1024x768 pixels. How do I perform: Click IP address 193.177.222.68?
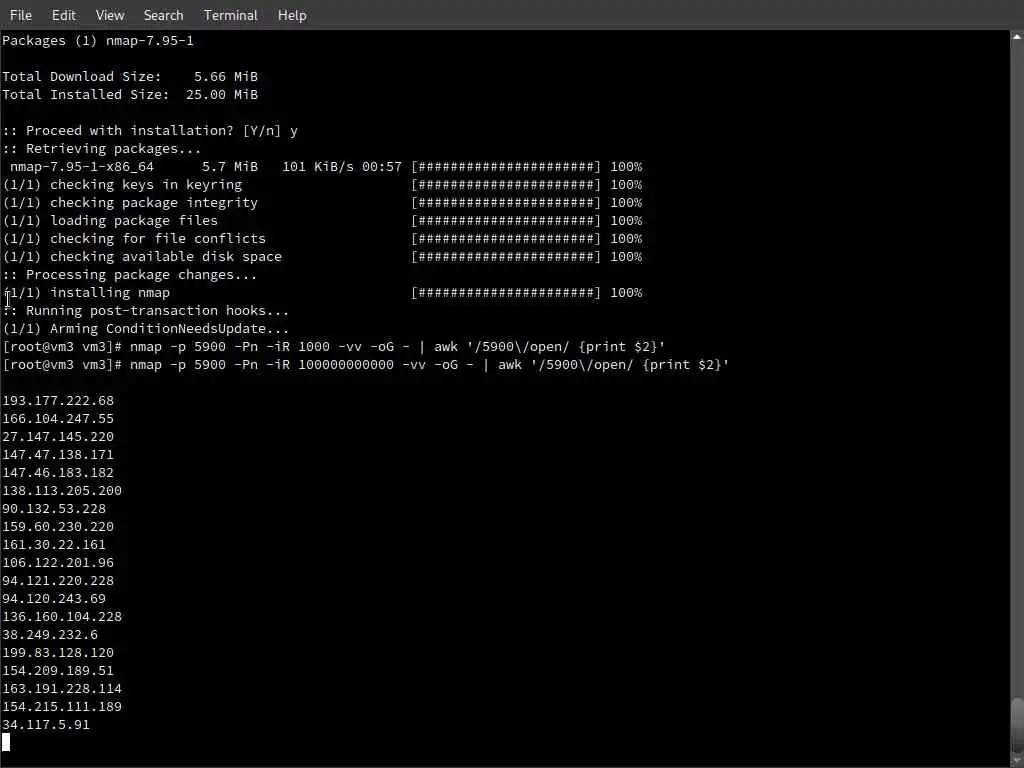[57, 400]
